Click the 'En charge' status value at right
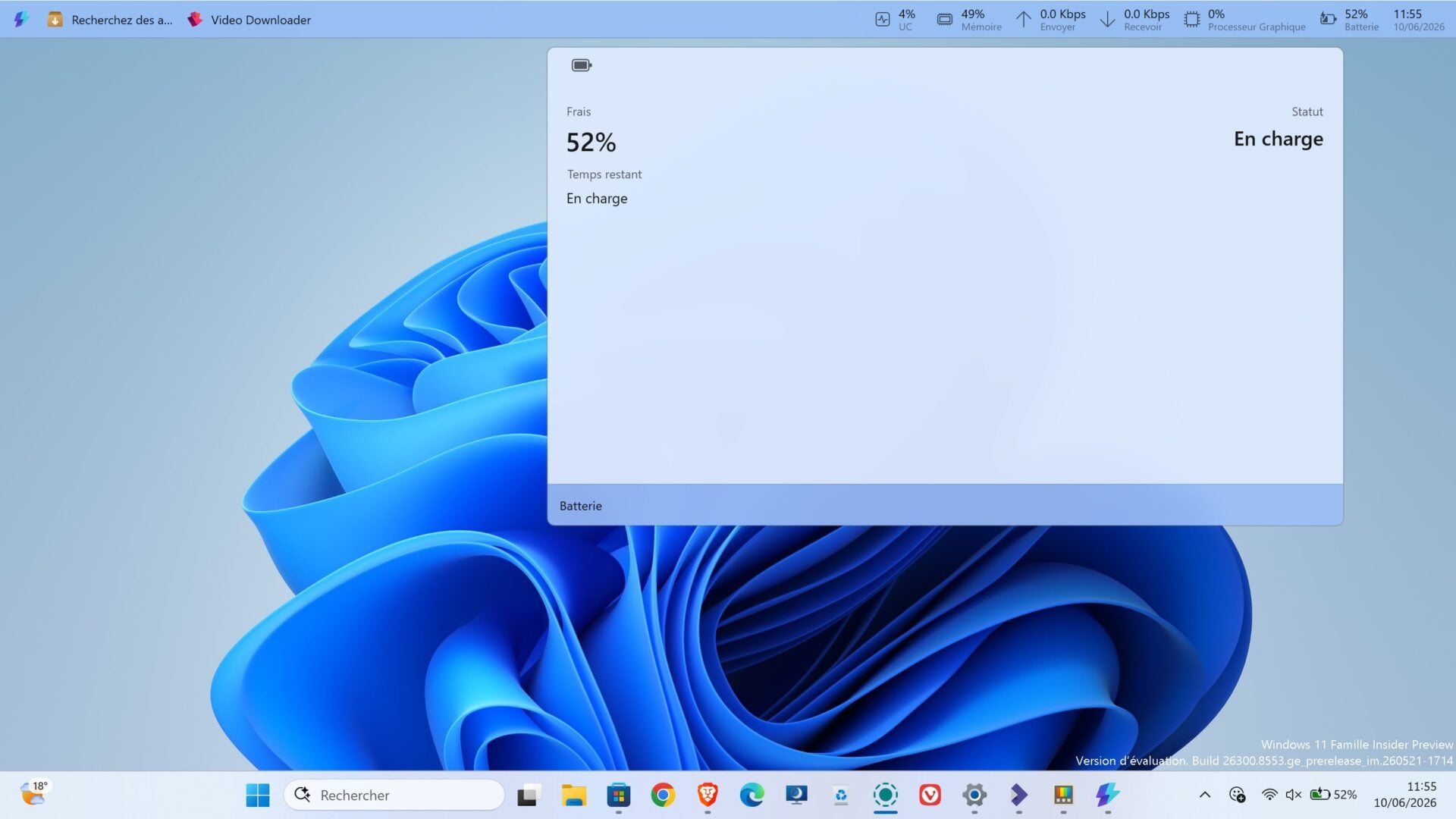1456x819 pixels. tap(1278, 139)
